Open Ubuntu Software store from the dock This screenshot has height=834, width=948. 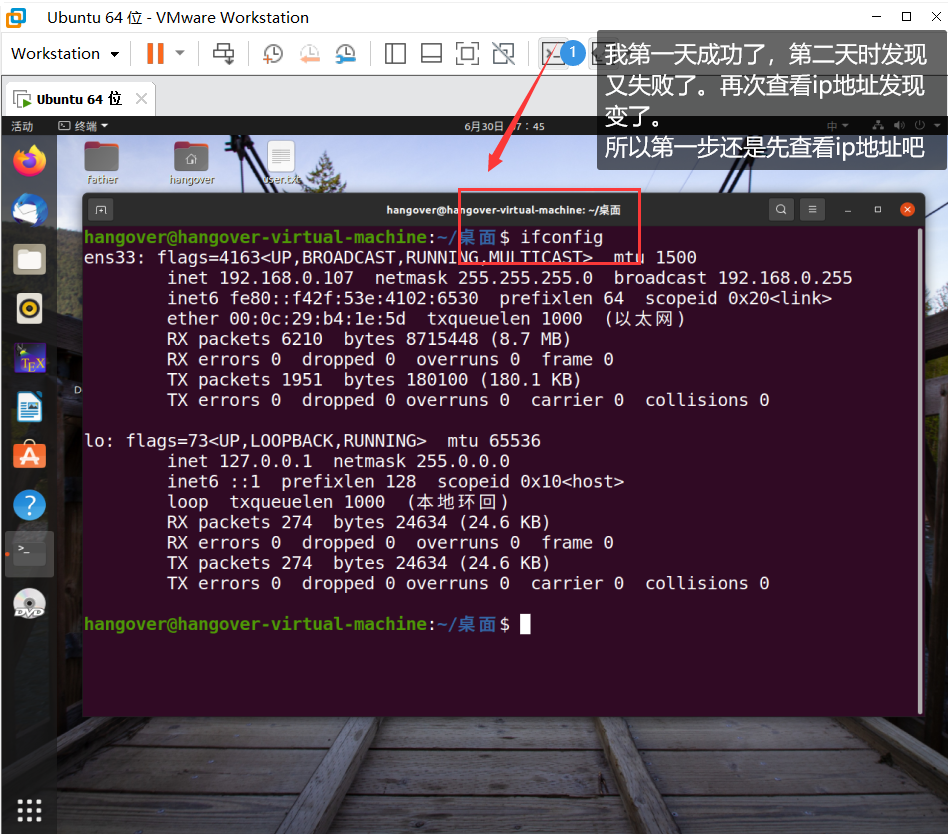coord(30,455)
